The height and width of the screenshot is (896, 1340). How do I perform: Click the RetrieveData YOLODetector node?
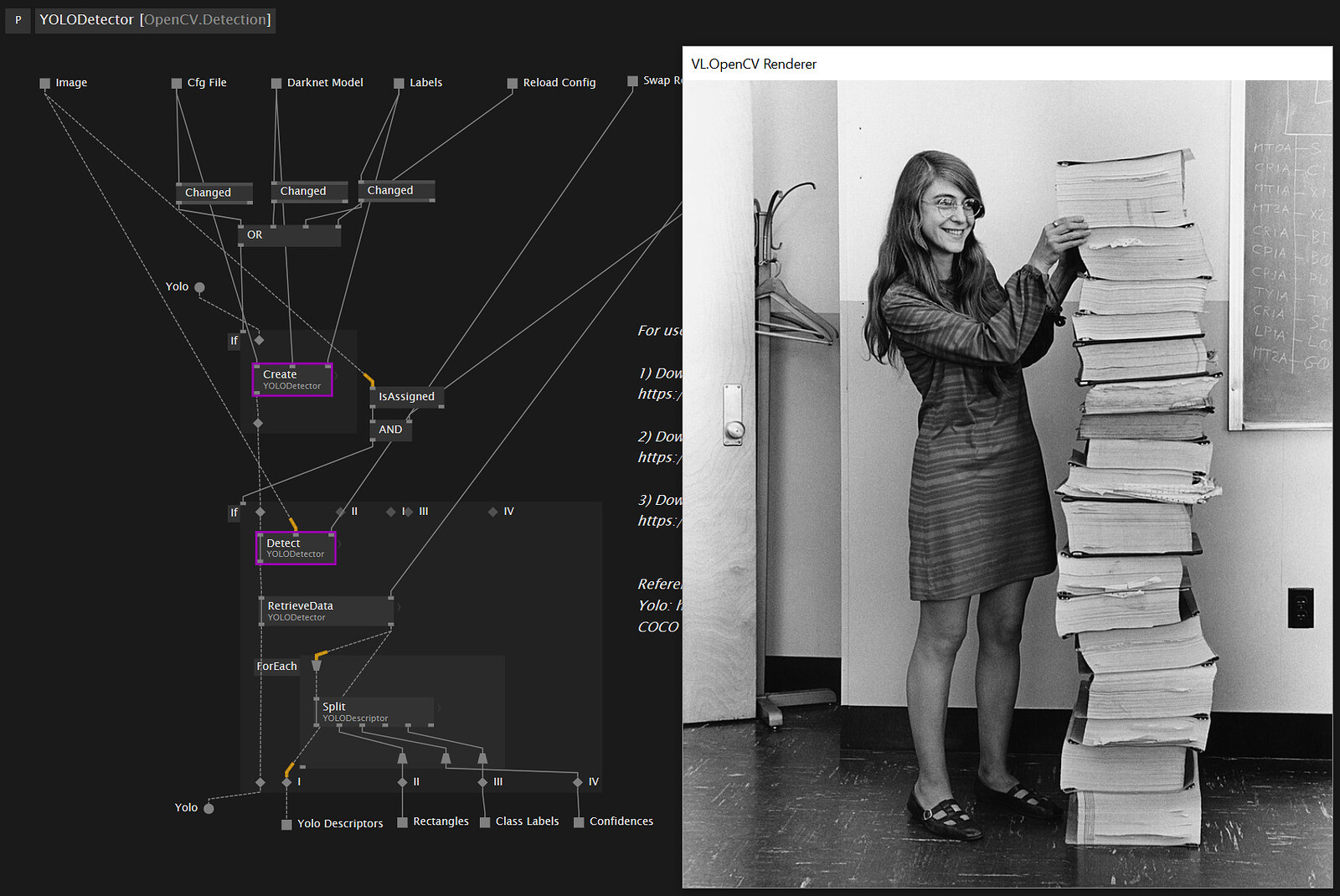pos(326,611)
